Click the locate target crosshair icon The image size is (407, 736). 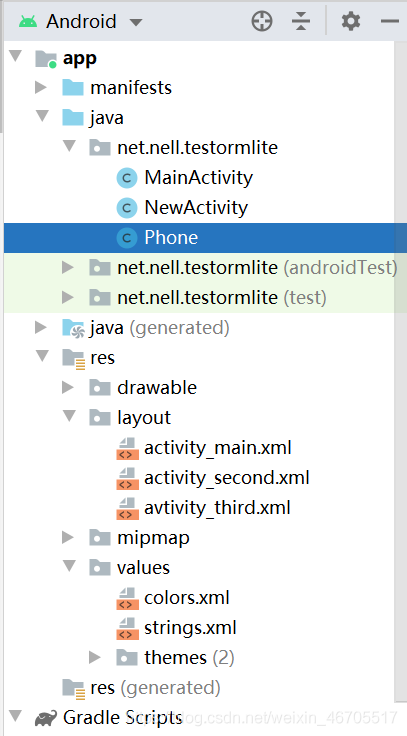coord(262,22)
